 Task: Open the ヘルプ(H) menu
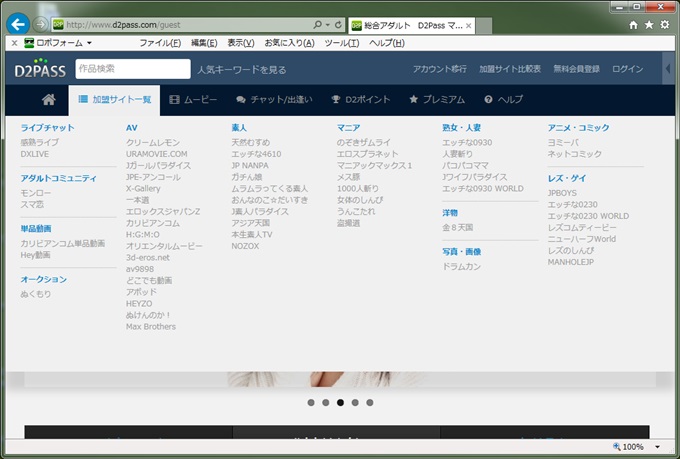tap(387, 43)
